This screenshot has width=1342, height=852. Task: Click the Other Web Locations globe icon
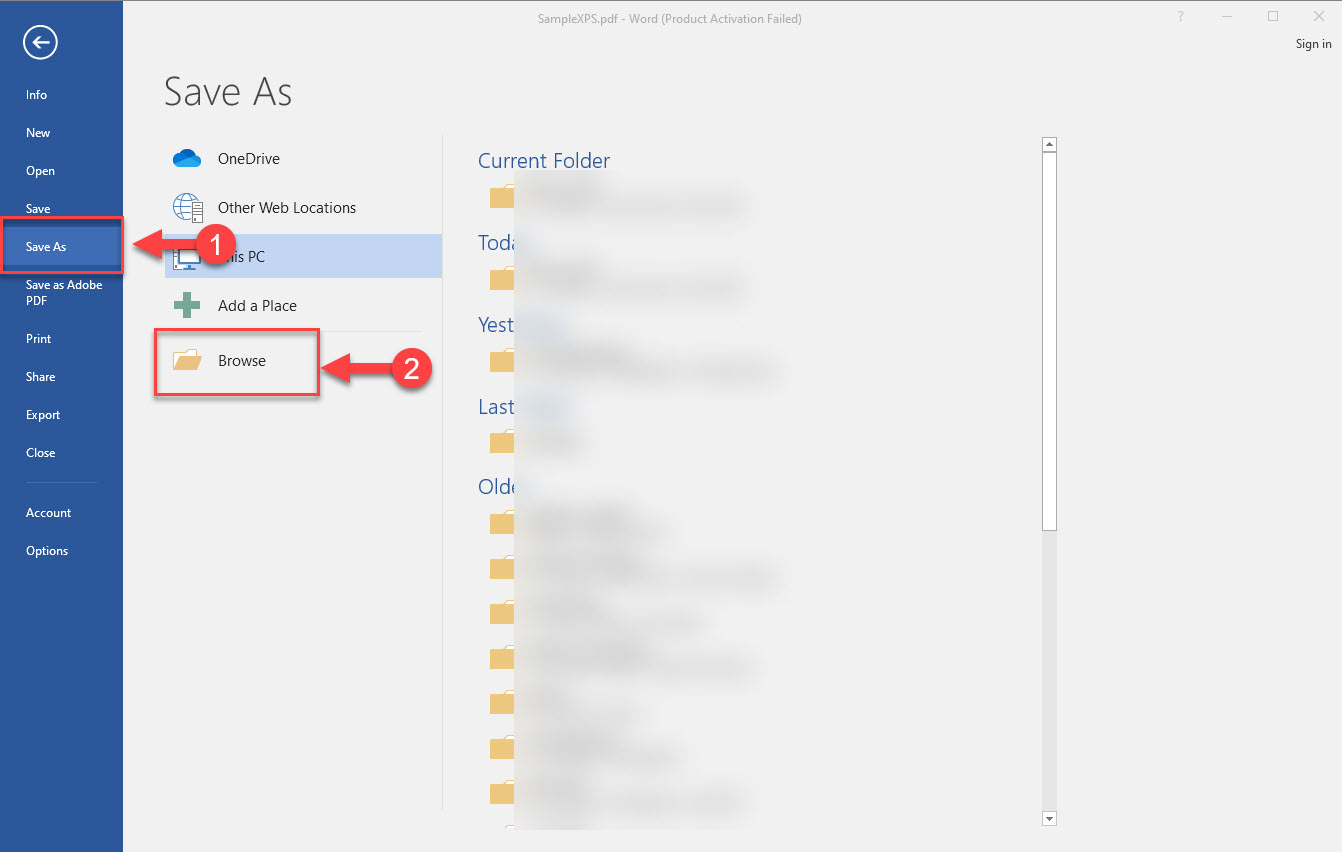tap(188, 207)
